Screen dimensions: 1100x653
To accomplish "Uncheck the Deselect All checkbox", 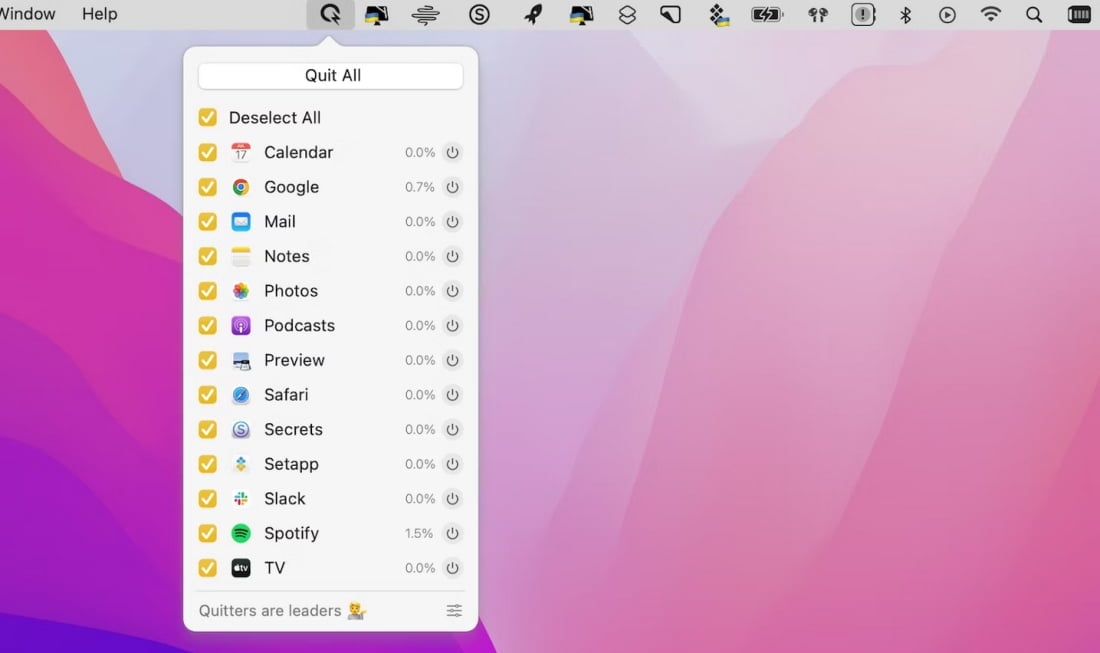I will pos(208,117).
